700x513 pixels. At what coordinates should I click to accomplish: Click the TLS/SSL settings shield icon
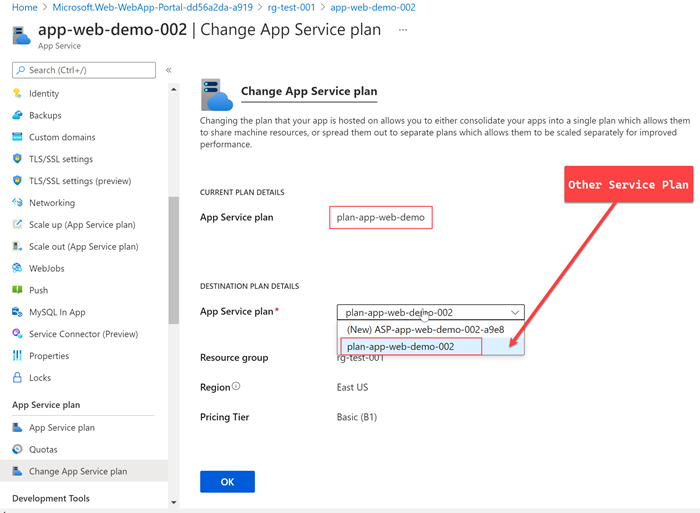17,158
